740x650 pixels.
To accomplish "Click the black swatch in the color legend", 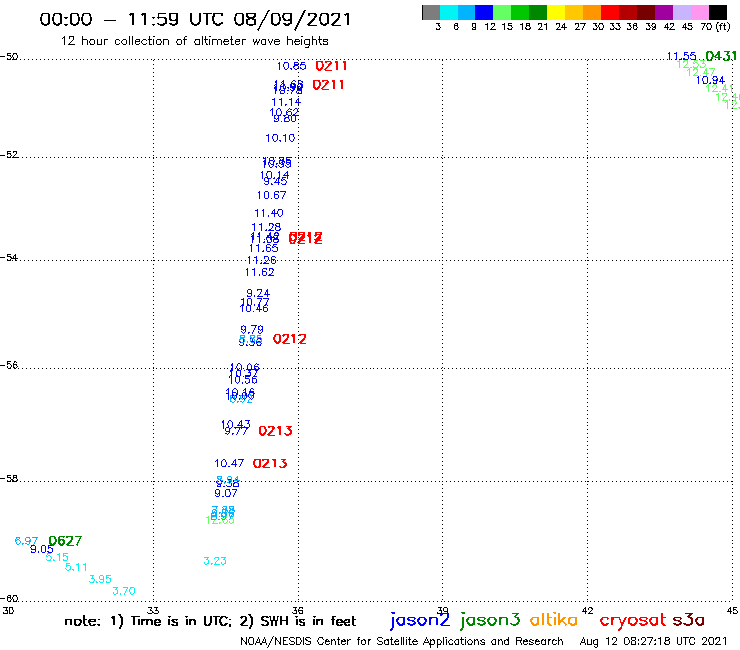I will (x=718, y=12).
